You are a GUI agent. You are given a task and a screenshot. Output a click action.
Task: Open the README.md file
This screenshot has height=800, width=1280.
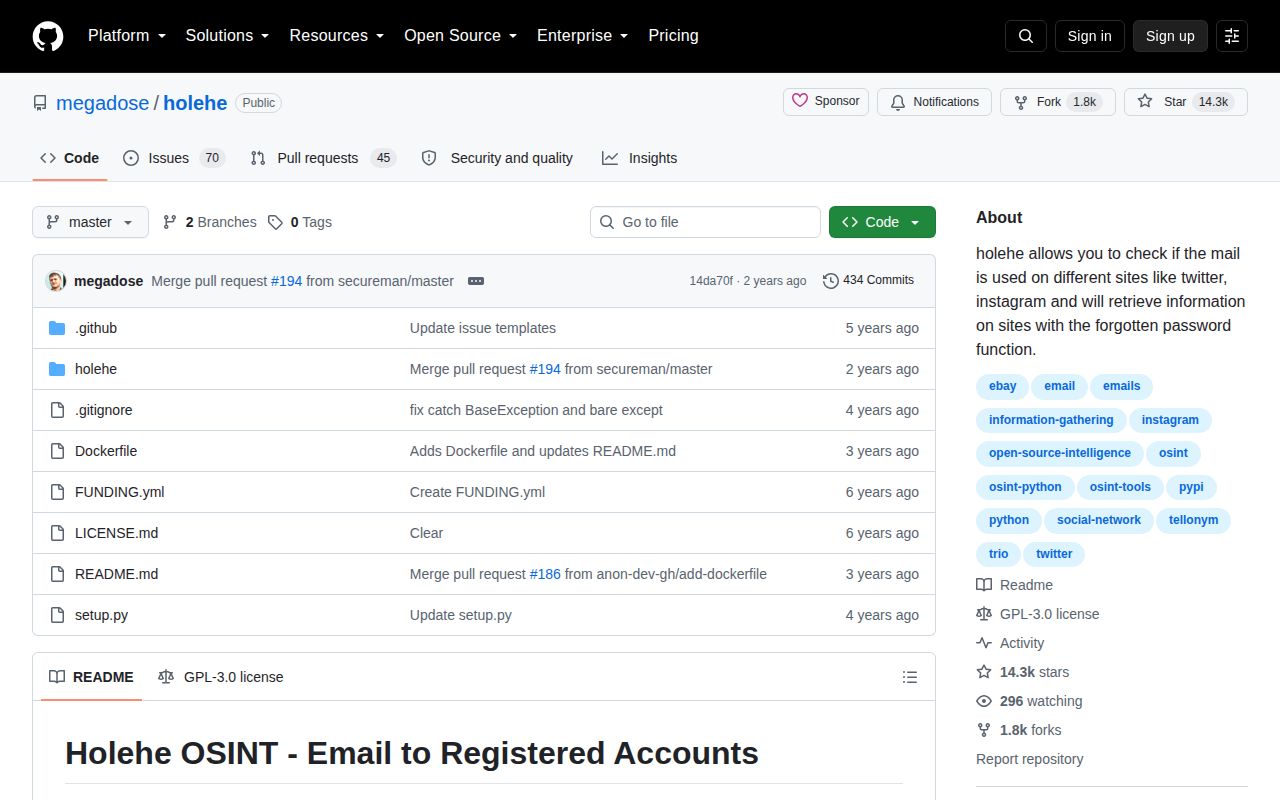point(117,574)
